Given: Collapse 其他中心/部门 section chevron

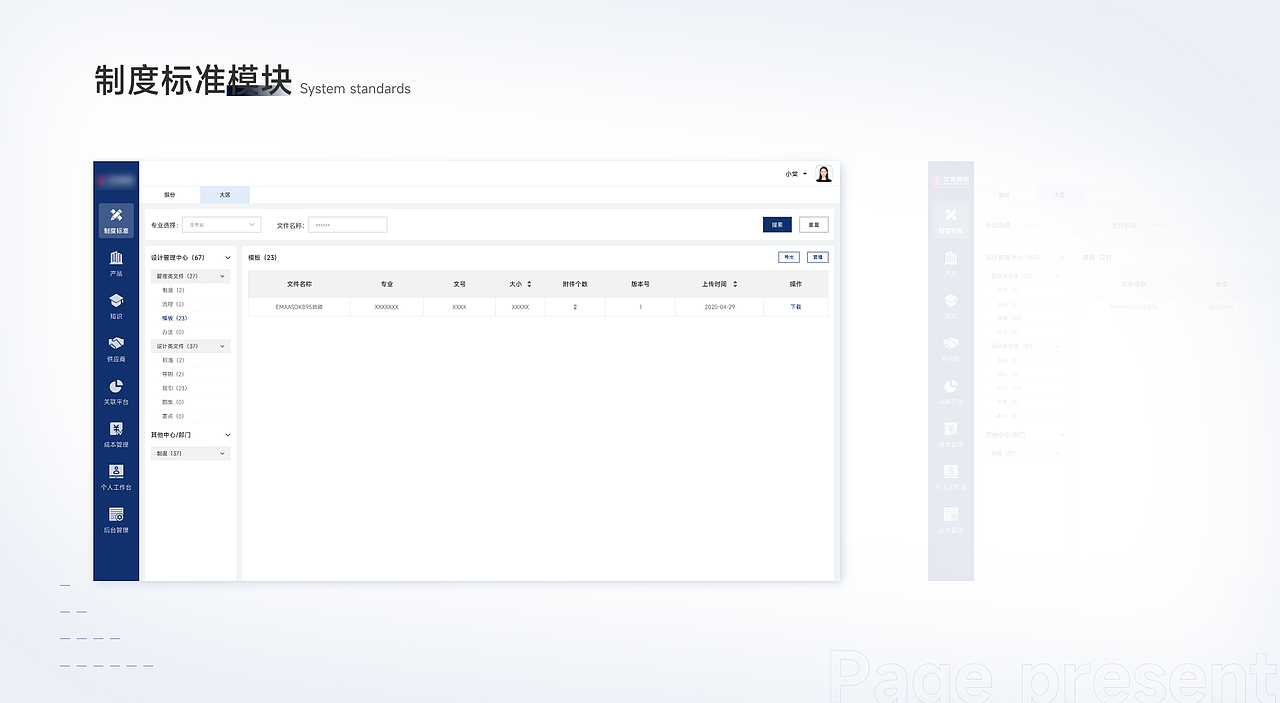Looking at the screenshot, I should click(228, 435).
